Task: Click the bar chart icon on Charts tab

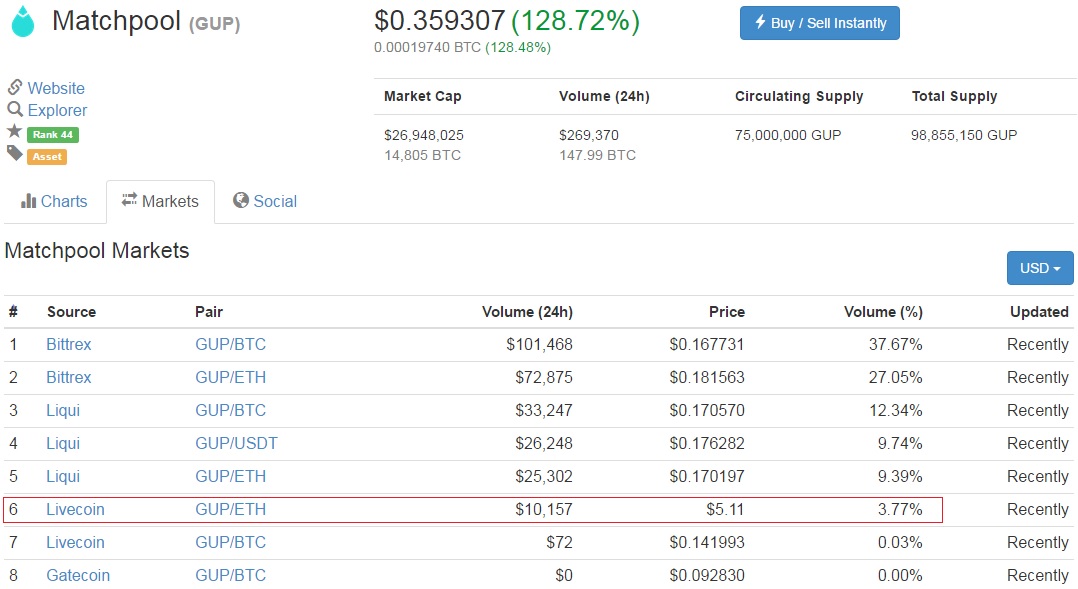Action: point(28,201)
